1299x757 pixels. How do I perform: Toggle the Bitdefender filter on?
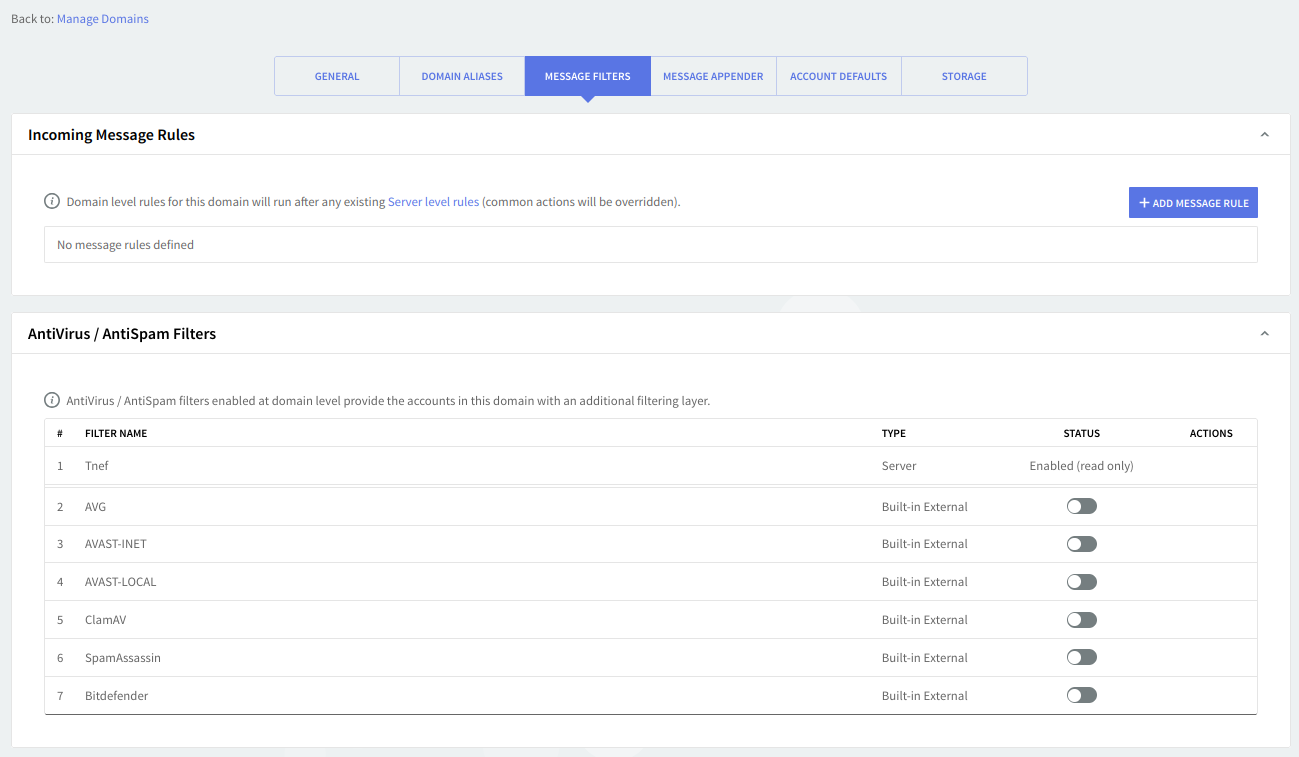1081,696
